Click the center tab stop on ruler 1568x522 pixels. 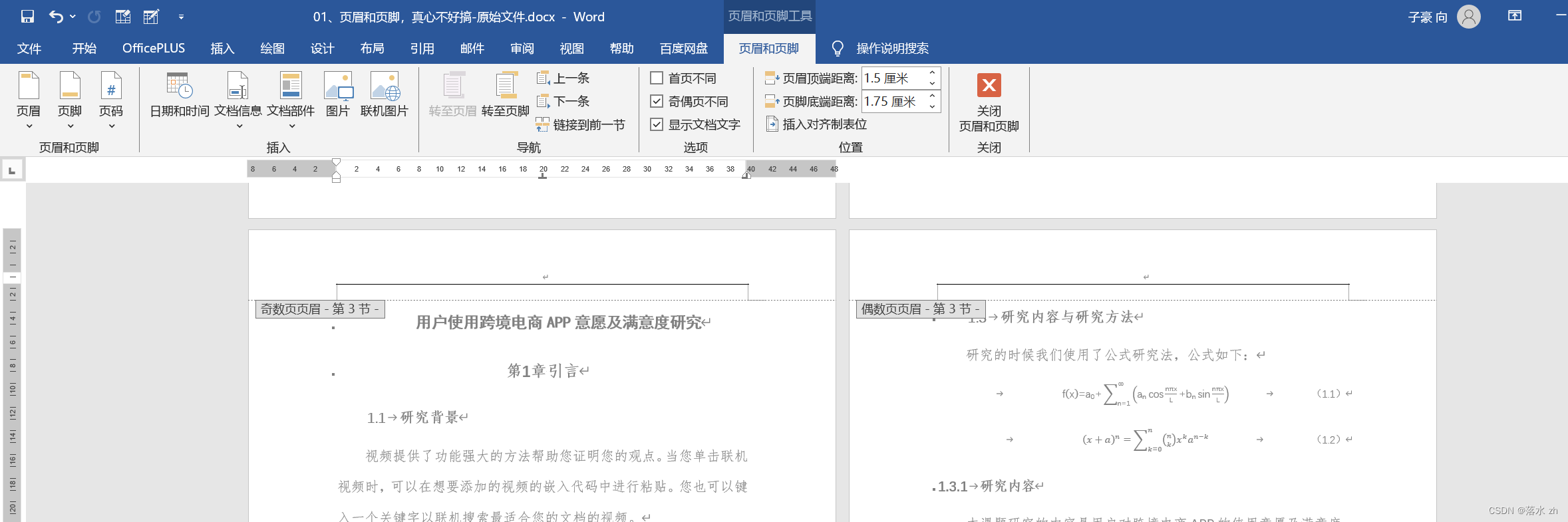pos(543,176)
